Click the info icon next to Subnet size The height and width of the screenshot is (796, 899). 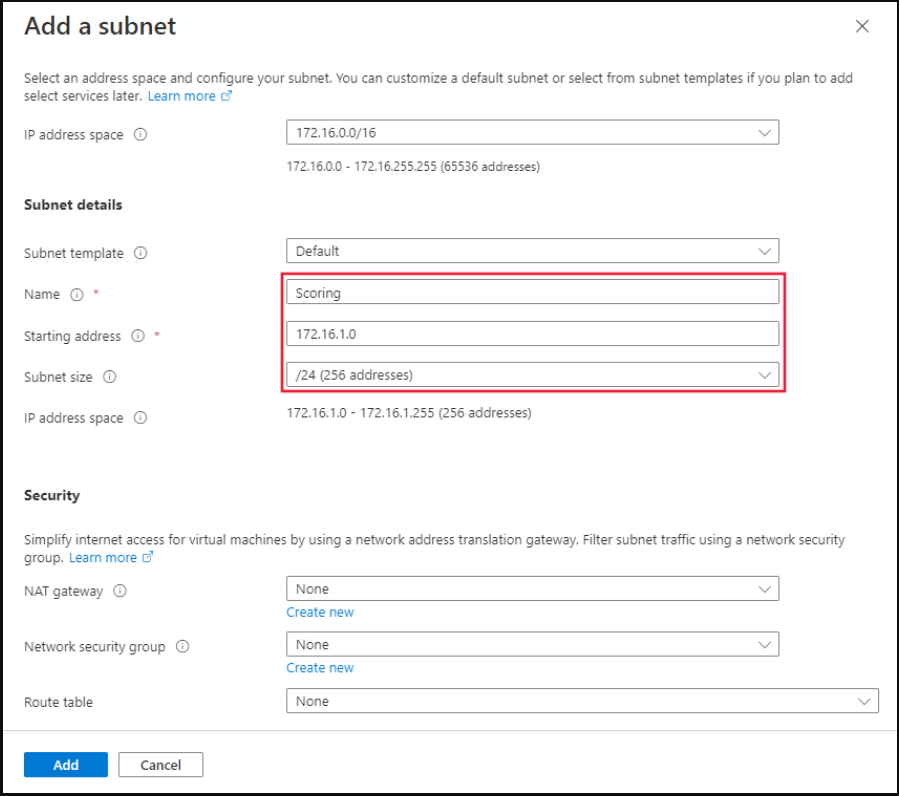coord(110,377)
